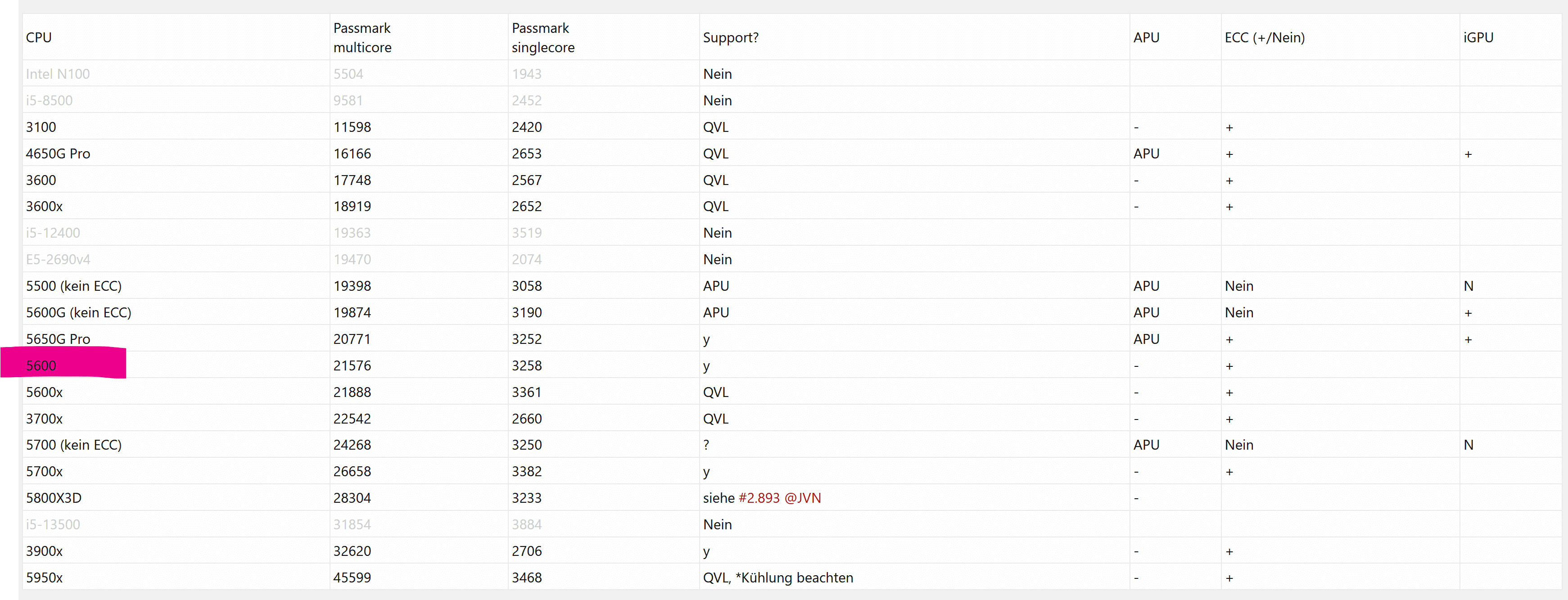1568x600 pixels.
Task: Click the 5700 (kein ECC) cell
Action: pyautogui.click(x=74, y=445)
